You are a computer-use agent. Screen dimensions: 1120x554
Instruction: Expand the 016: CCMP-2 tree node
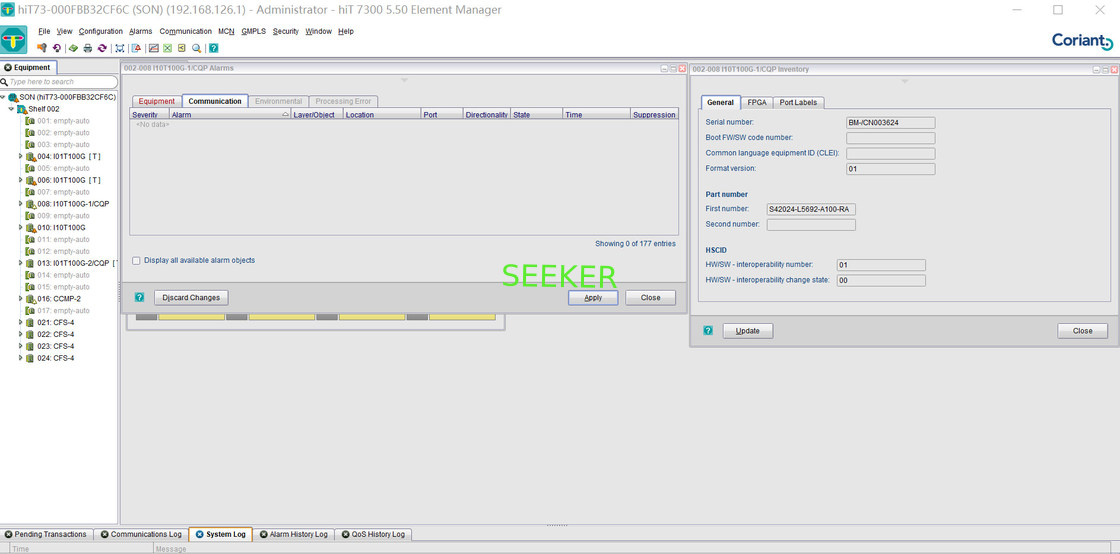[20, 299]
